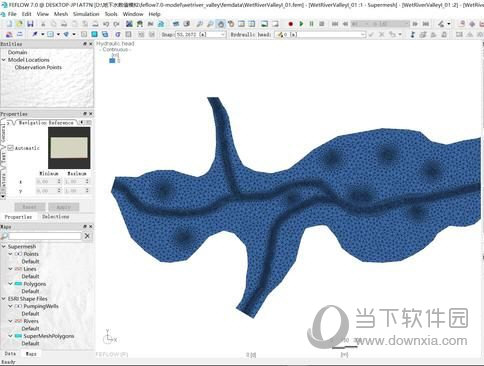Open the Mesh menu
Image resolution: width=484 pixels, height=366 pixels.
(61, 14)
